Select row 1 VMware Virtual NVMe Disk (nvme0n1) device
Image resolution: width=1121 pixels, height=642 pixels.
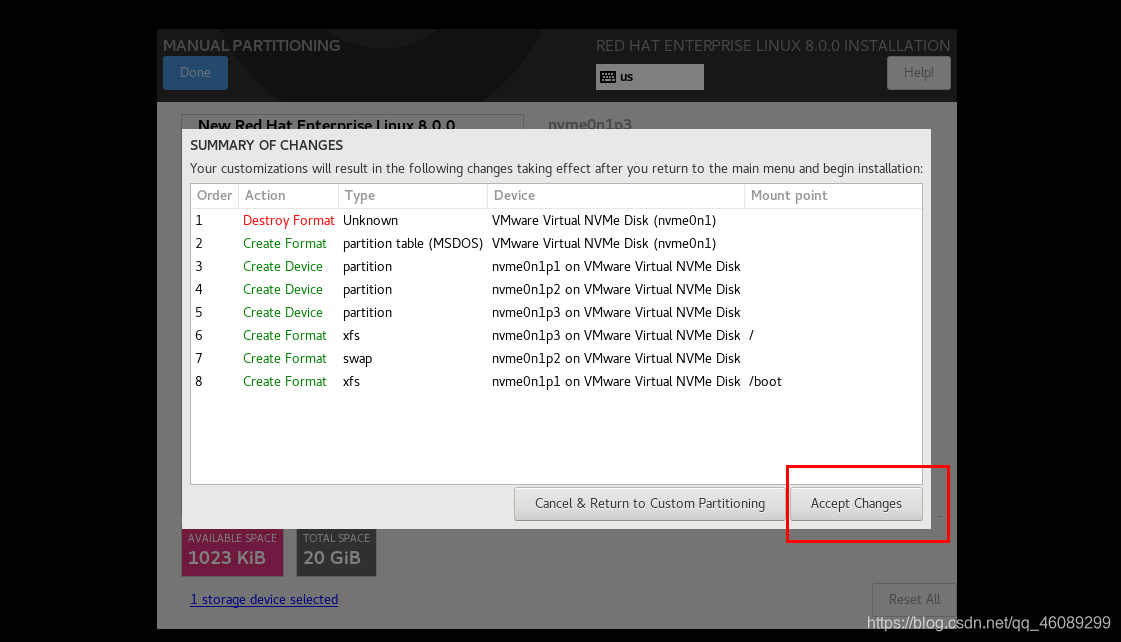point(603,220)
